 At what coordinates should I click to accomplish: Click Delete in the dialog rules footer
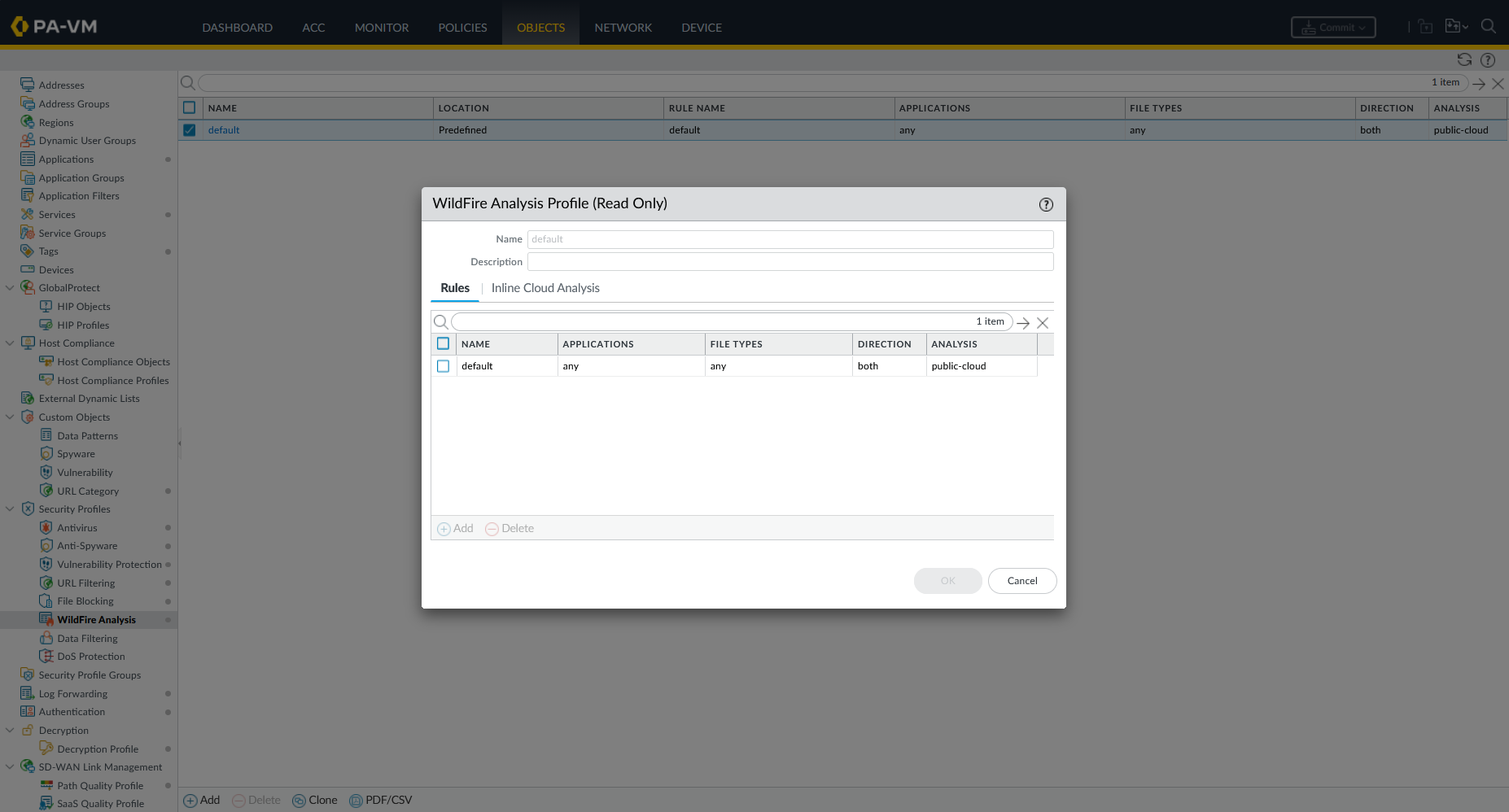(510, 528)
